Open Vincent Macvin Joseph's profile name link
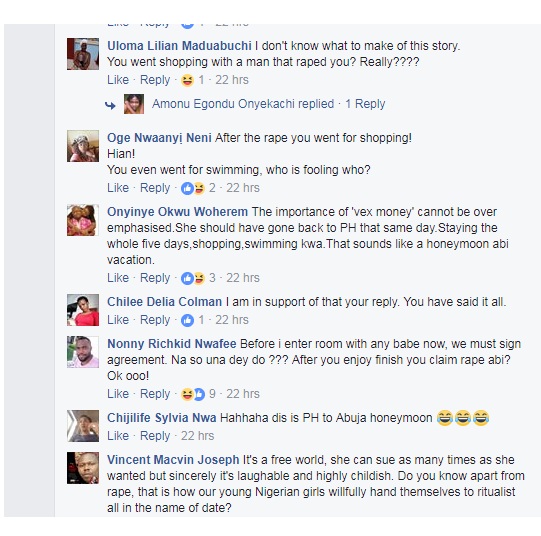Screen dimensions: 541x536 (x=173, y=460)
